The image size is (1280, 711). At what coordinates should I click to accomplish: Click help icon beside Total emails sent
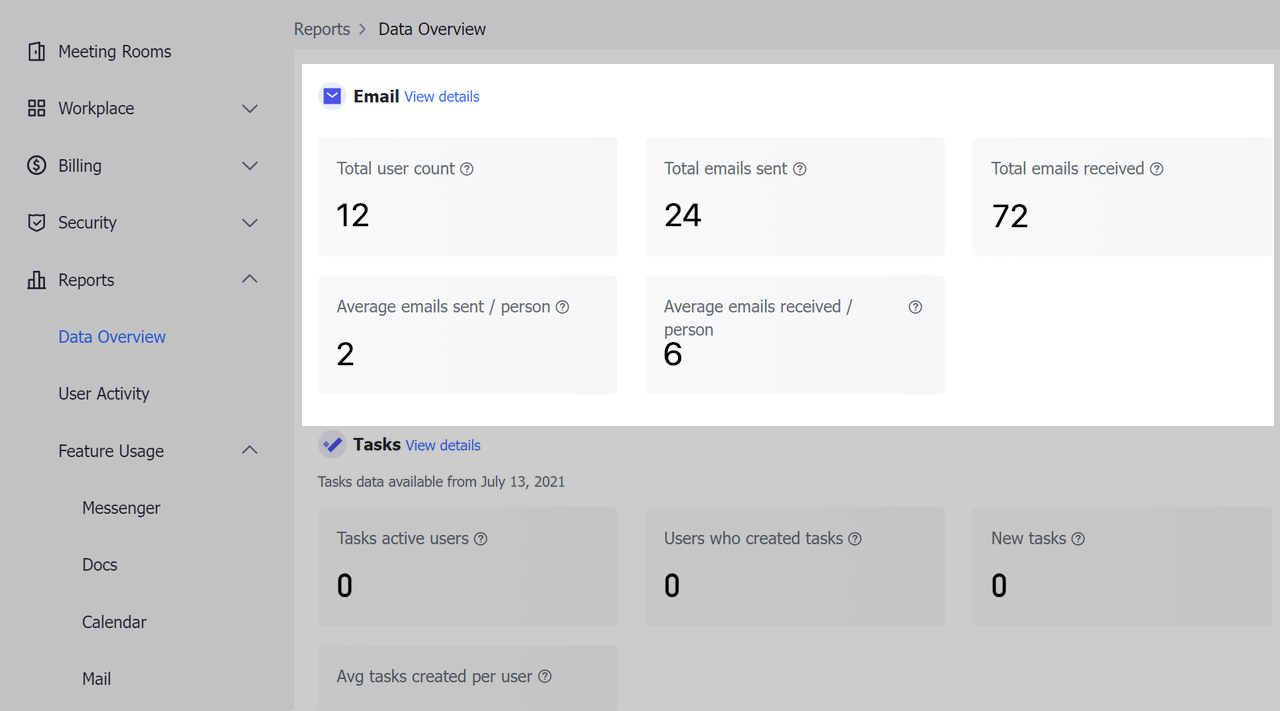coord(799,169)
